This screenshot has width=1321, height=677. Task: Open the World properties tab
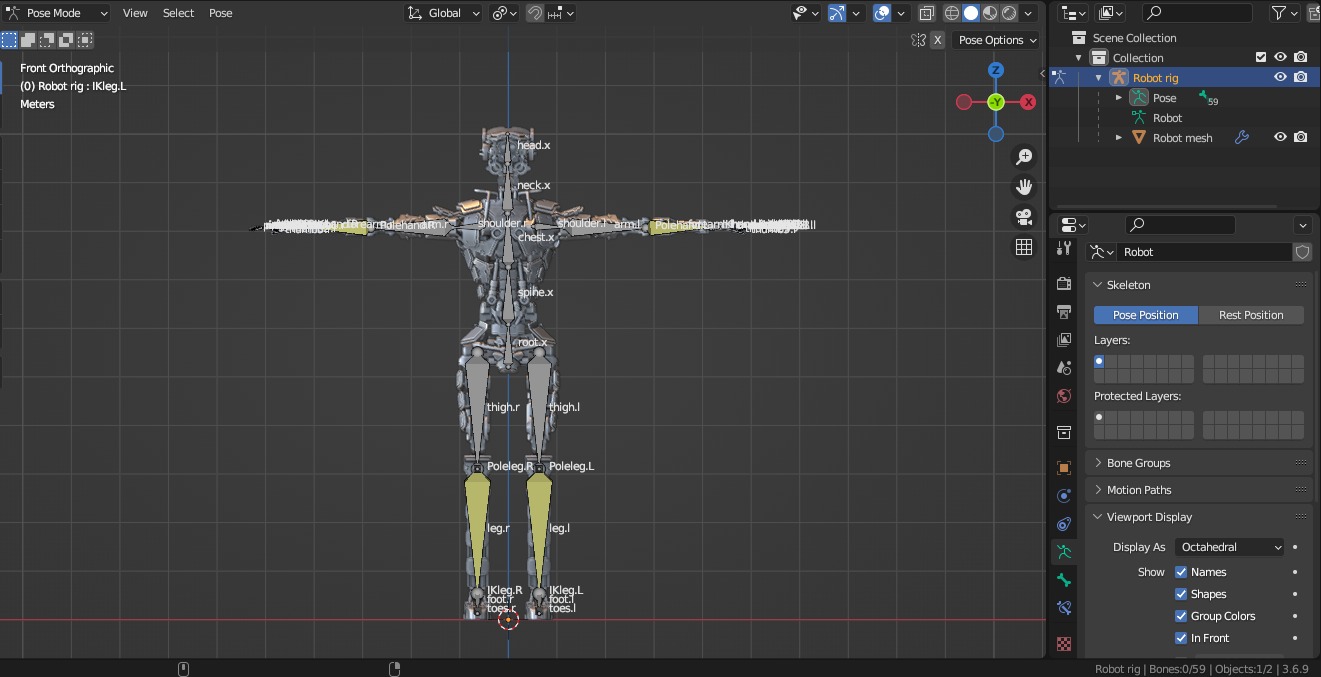click(x=1064, y=396)
